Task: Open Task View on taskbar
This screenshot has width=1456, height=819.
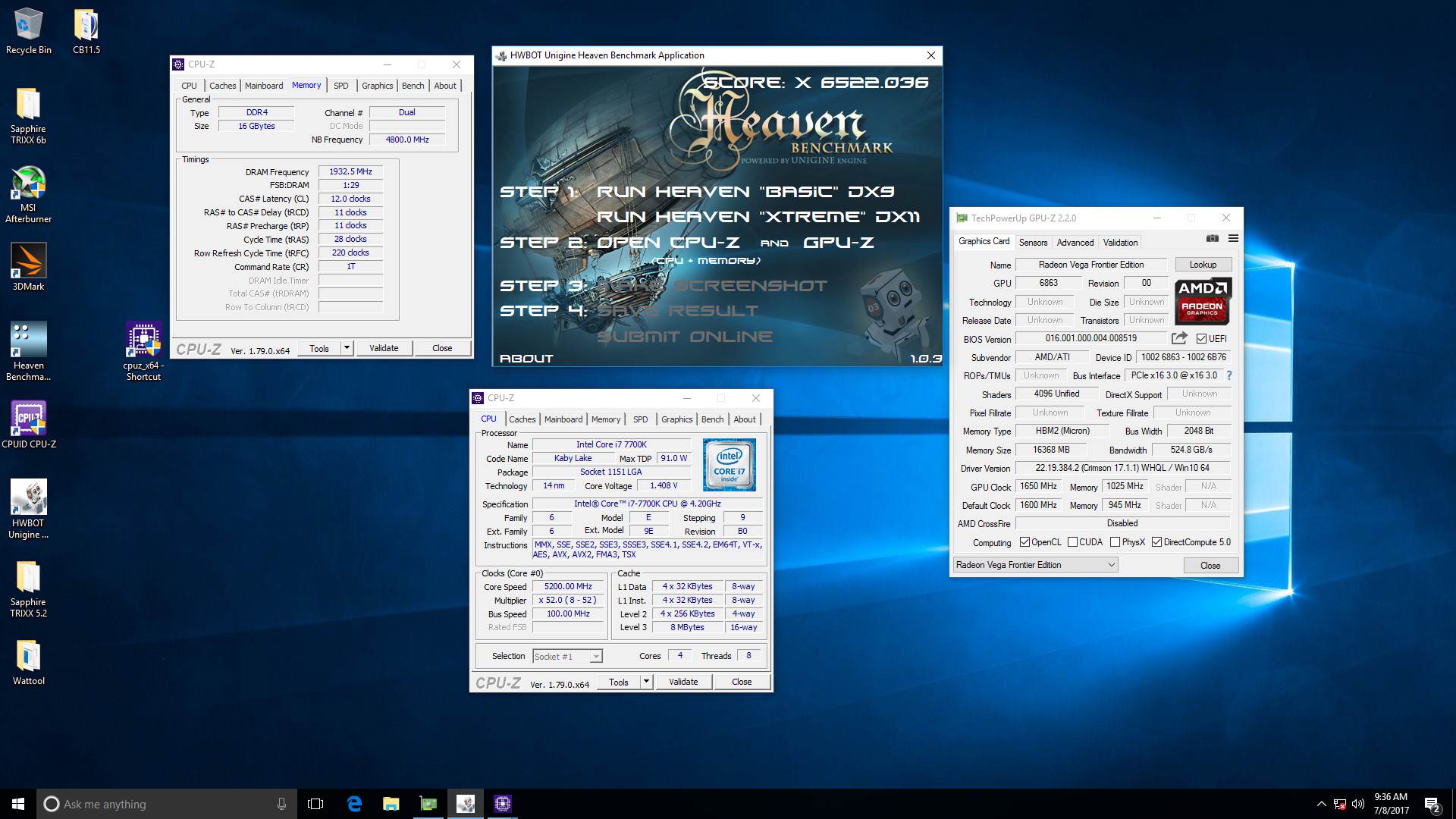Action: 315,804
